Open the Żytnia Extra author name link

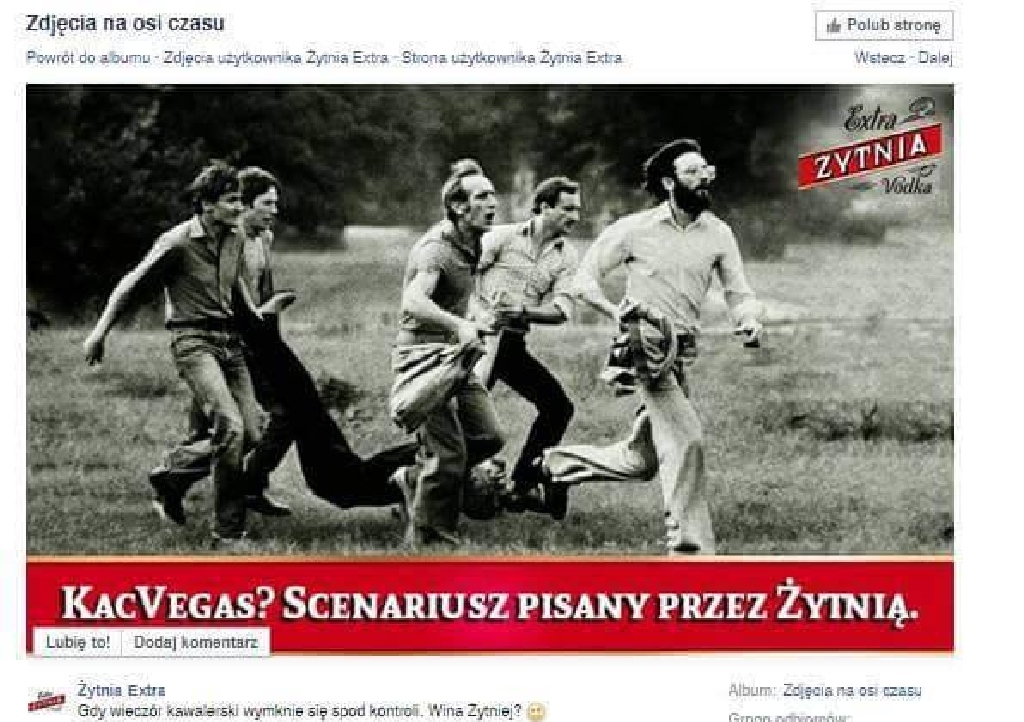(121, 690)
